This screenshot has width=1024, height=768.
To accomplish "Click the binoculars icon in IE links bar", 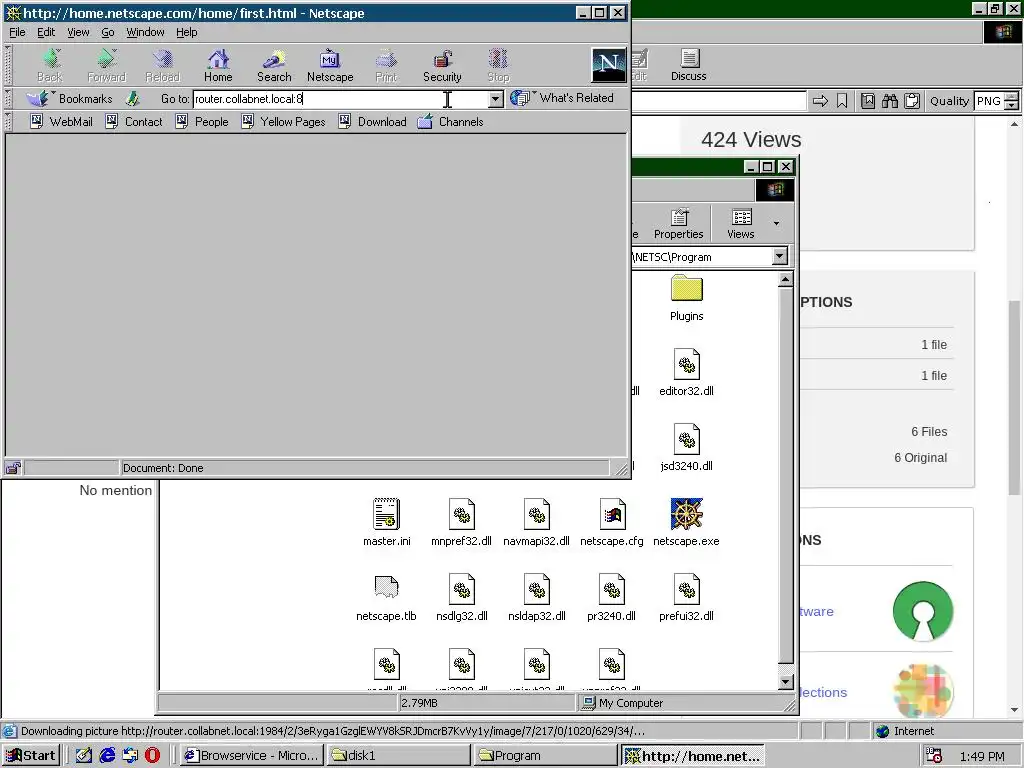I will pos(889,101).
